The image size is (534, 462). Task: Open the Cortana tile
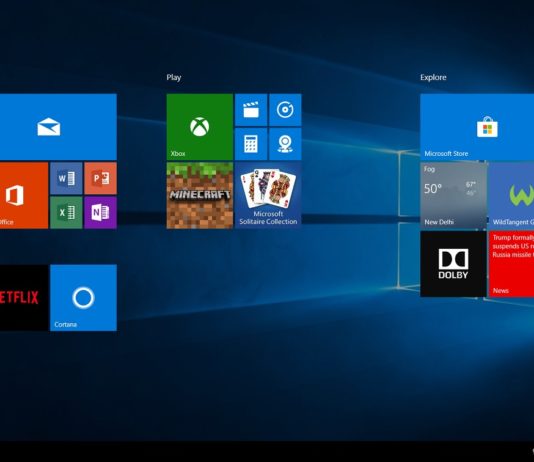[x=83, y=298]
